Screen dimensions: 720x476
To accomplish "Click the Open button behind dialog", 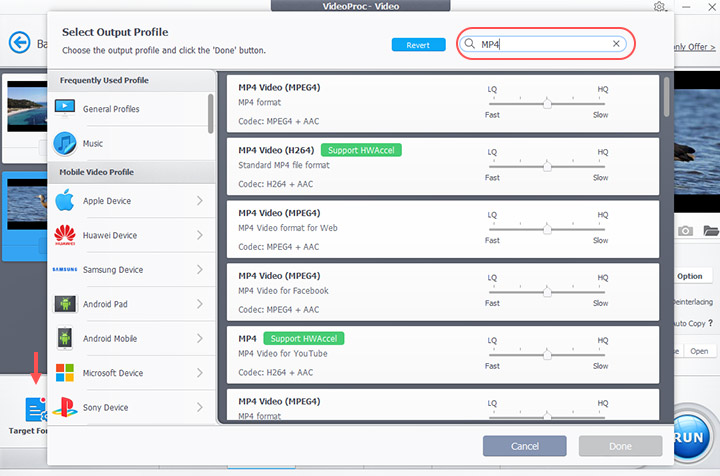I will point(699,351).
